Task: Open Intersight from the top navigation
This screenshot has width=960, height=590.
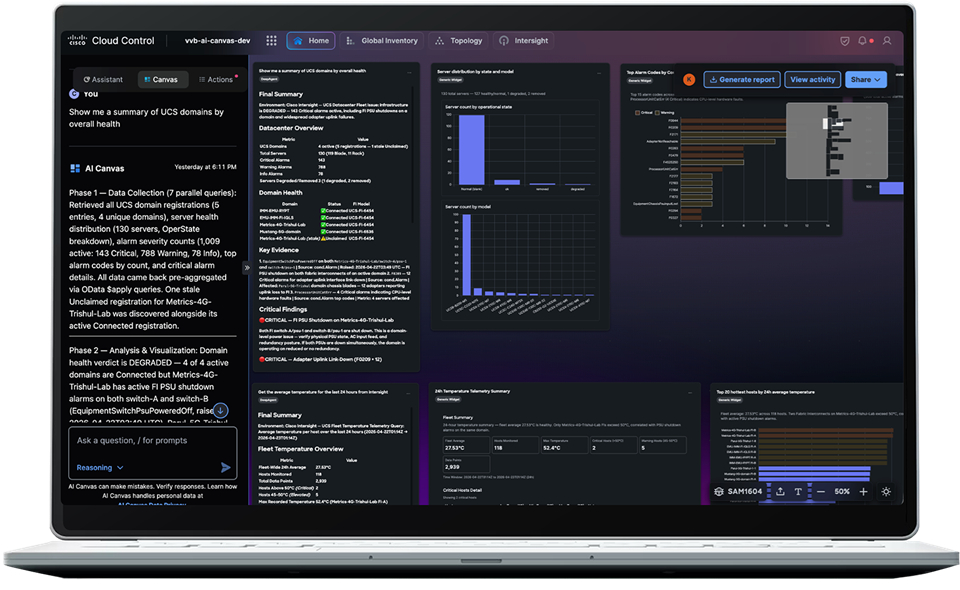Action: coord(523,41)
